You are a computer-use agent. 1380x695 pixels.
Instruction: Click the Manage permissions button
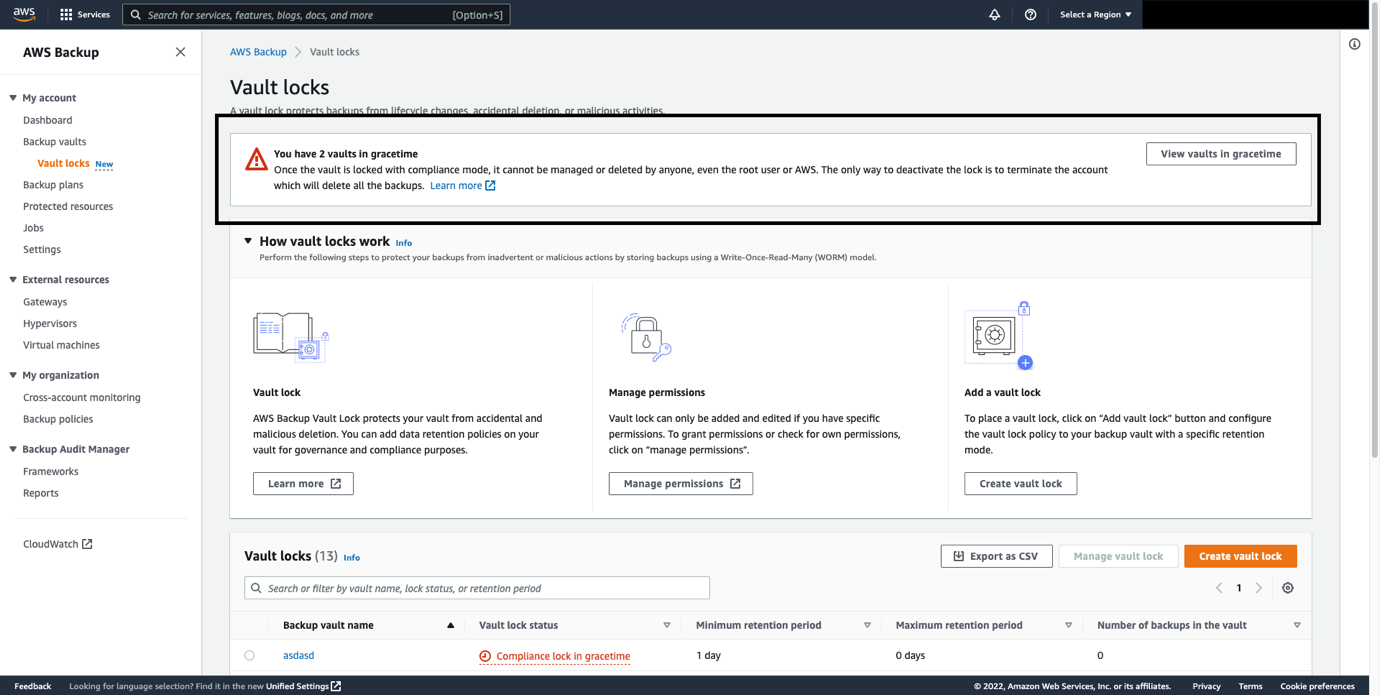pos(681,484)
